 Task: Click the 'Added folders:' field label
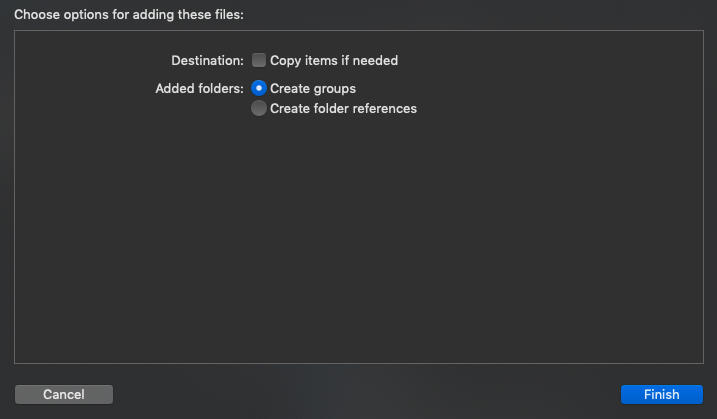[199, 88]
